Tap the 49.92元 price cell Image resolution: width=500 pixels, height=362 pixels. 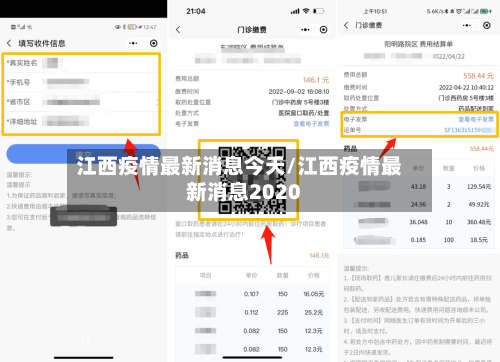click(x=479, y=204)
